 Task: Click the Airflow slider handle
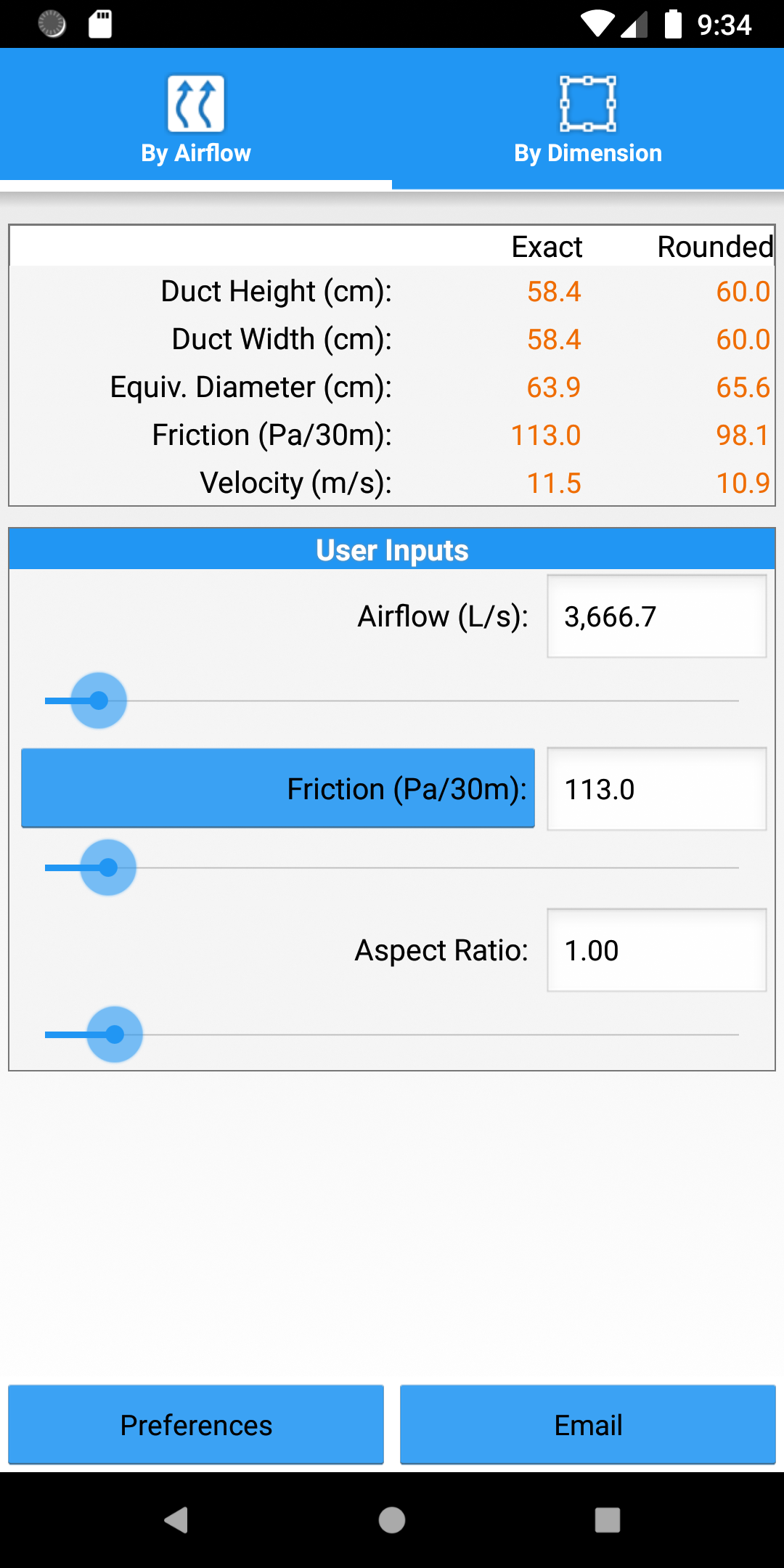coord(99,701)
